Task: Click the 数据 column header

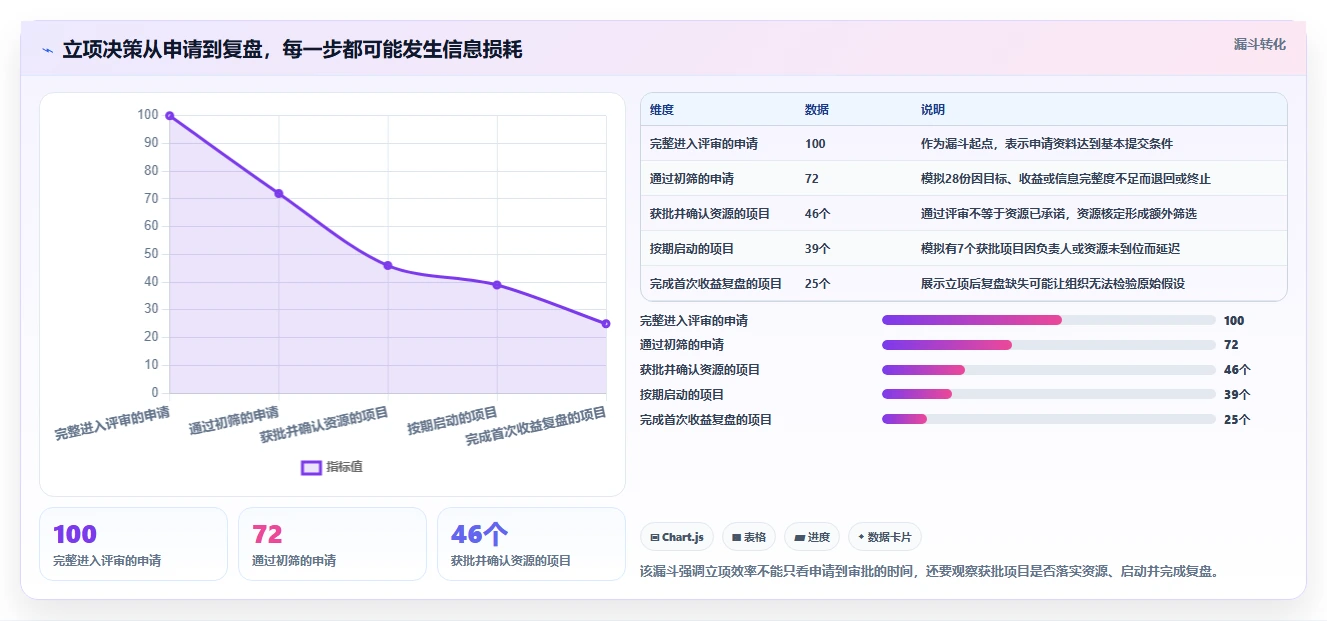Action: [x=817, y=110]
